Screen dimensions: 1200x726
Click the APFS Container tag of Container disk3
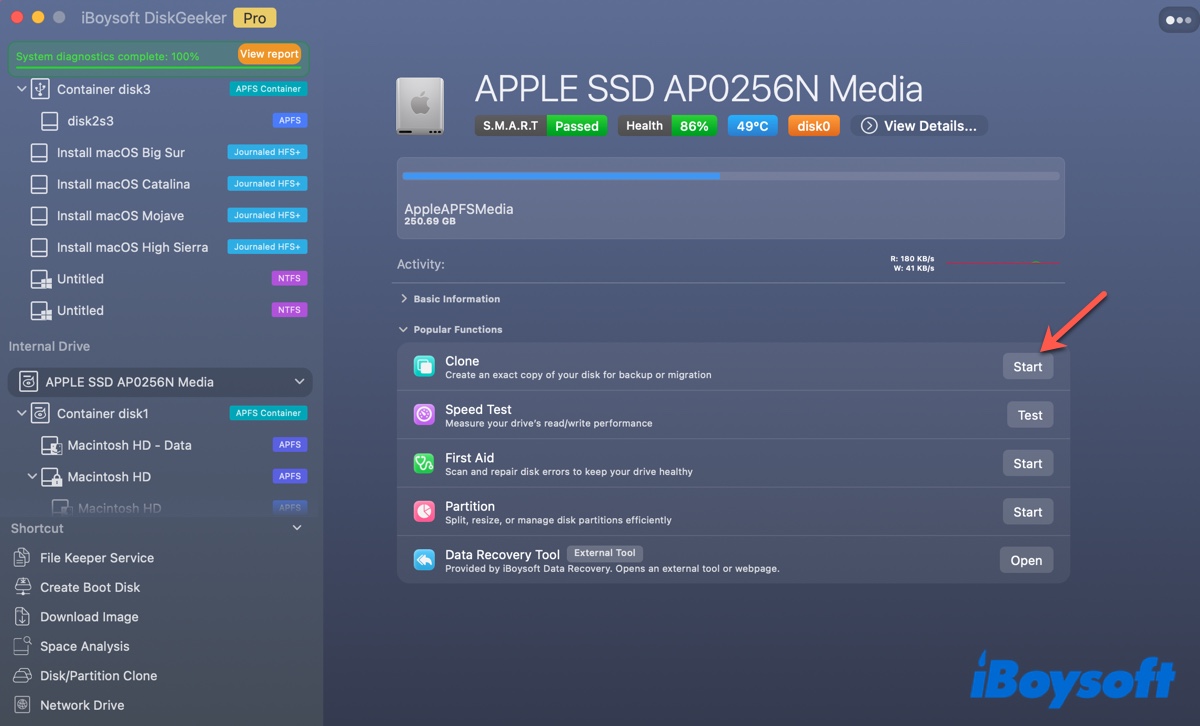[267, 89]
